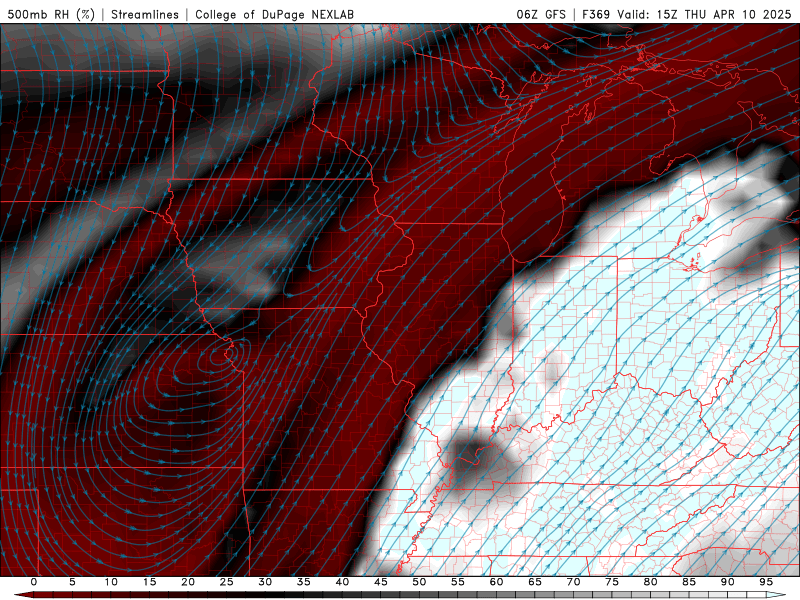Click the "75" colorbar tick label
This screenshot has height=600, width=800.
(x=612, y=582)
